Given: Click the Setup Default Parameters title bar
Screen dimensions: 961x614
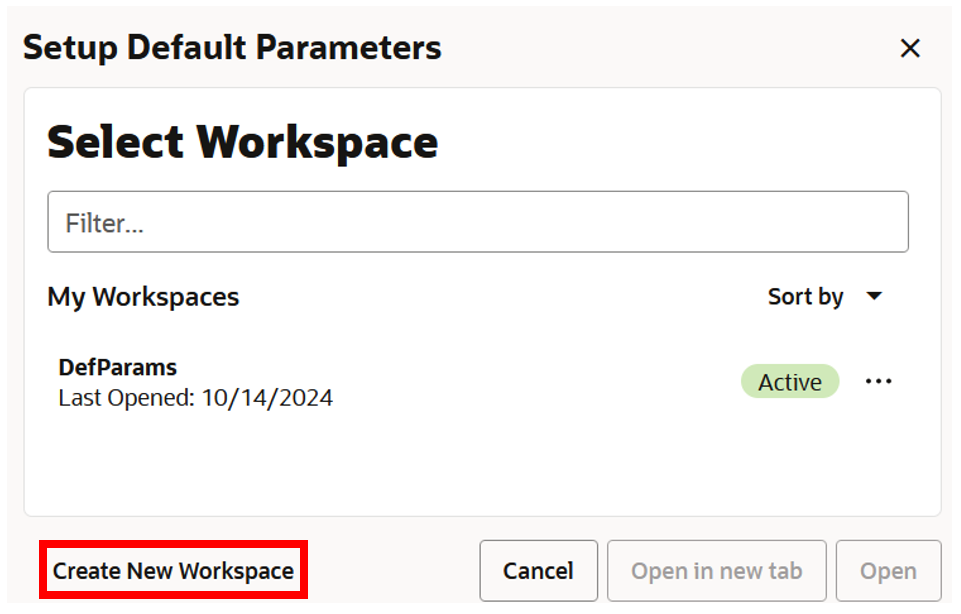Looking at the screenshot, I should [231, 47].
